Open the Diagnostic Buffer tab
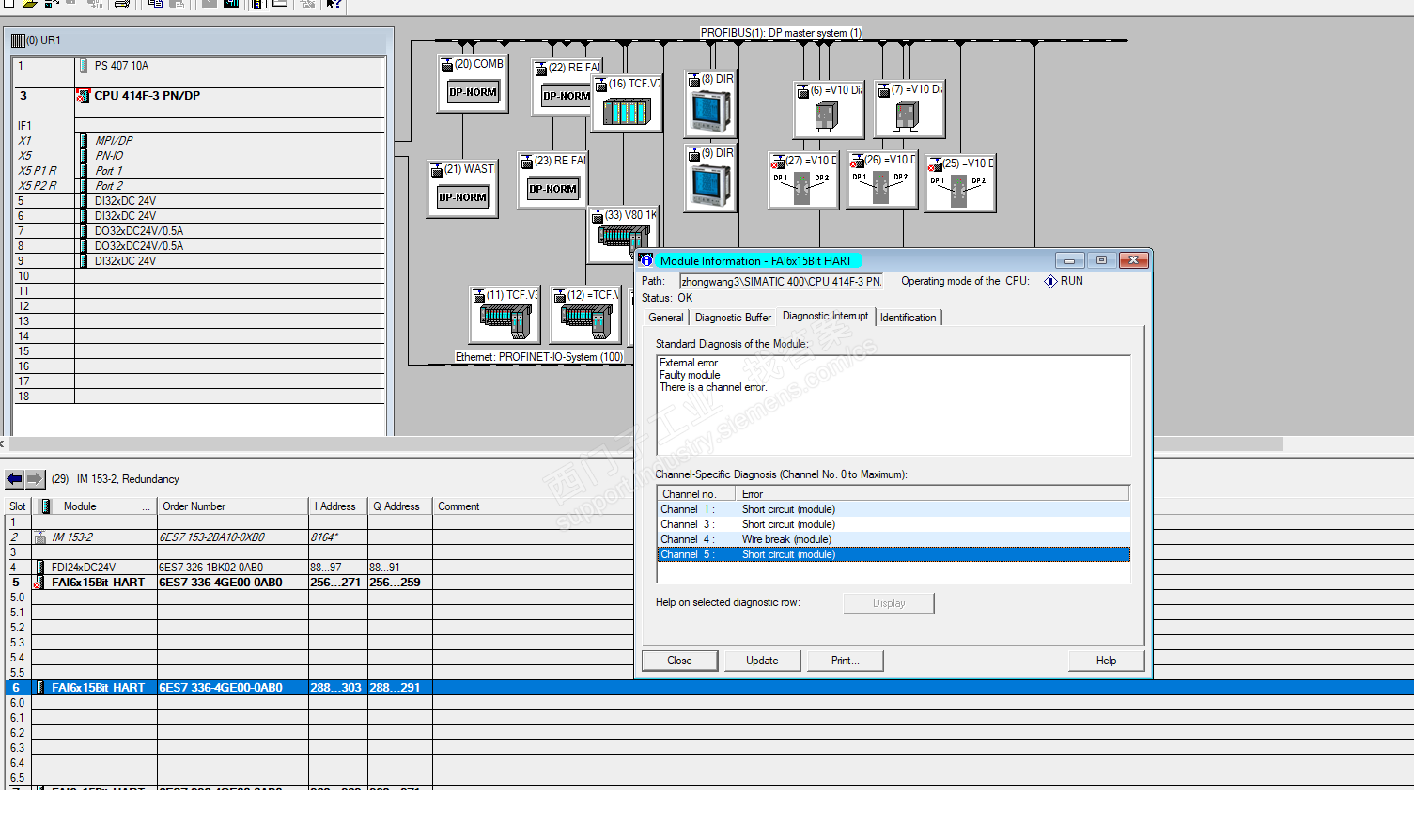Image resolution: width=1414 pixels, height=840 pixels. pos(733,318)
